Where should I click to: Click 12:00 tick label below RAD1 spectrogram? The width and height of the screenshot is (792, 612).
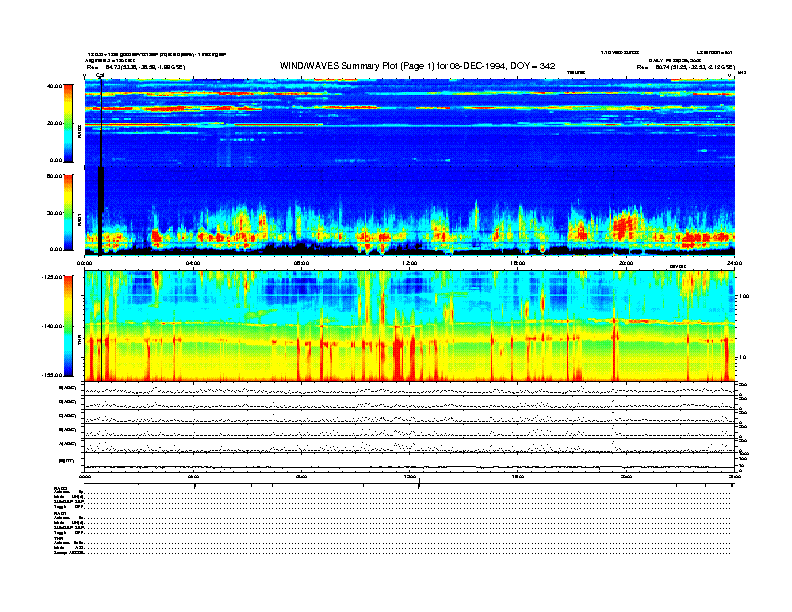point(410,263)
